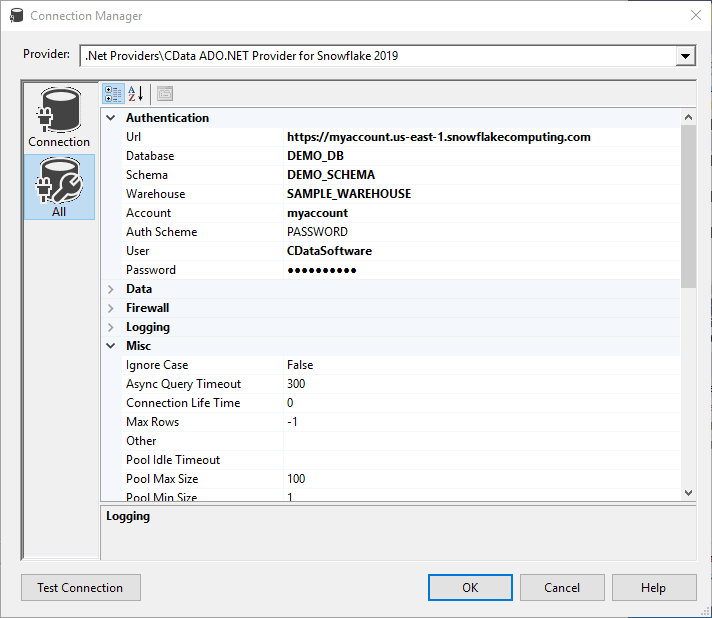Select the Pool Max Size label
712x618 pixels.
coord(162,479)
